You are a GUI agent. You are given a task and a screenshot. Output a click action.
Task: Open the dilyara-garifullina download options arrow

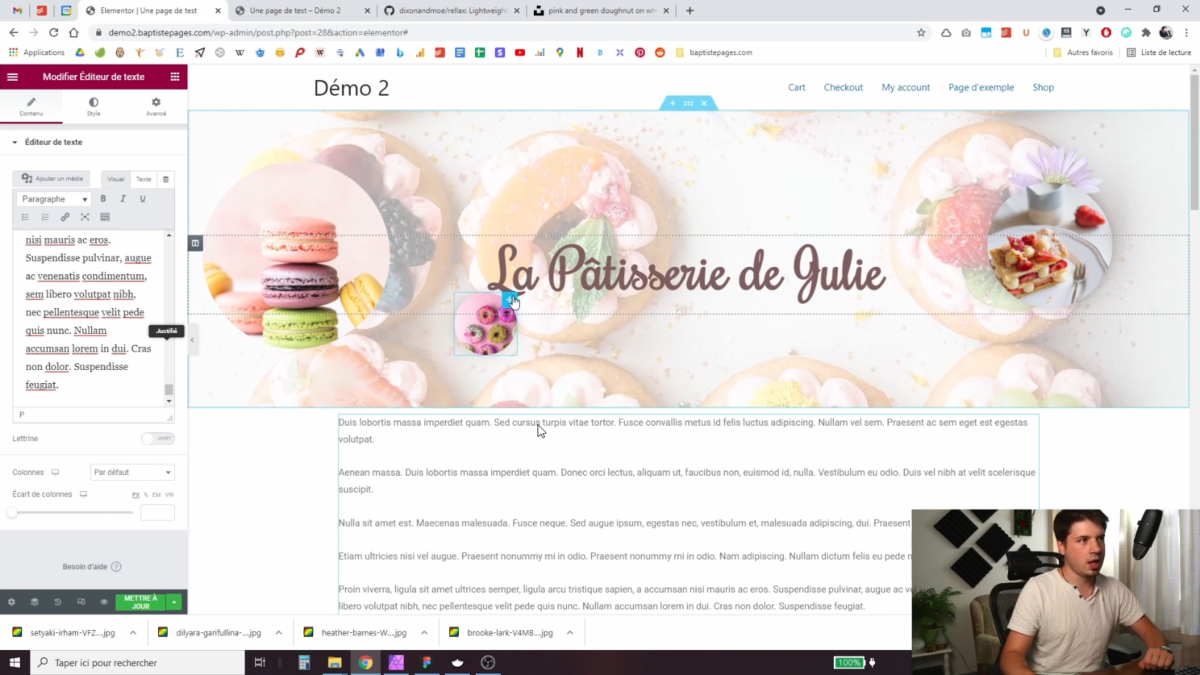(278, 632)
